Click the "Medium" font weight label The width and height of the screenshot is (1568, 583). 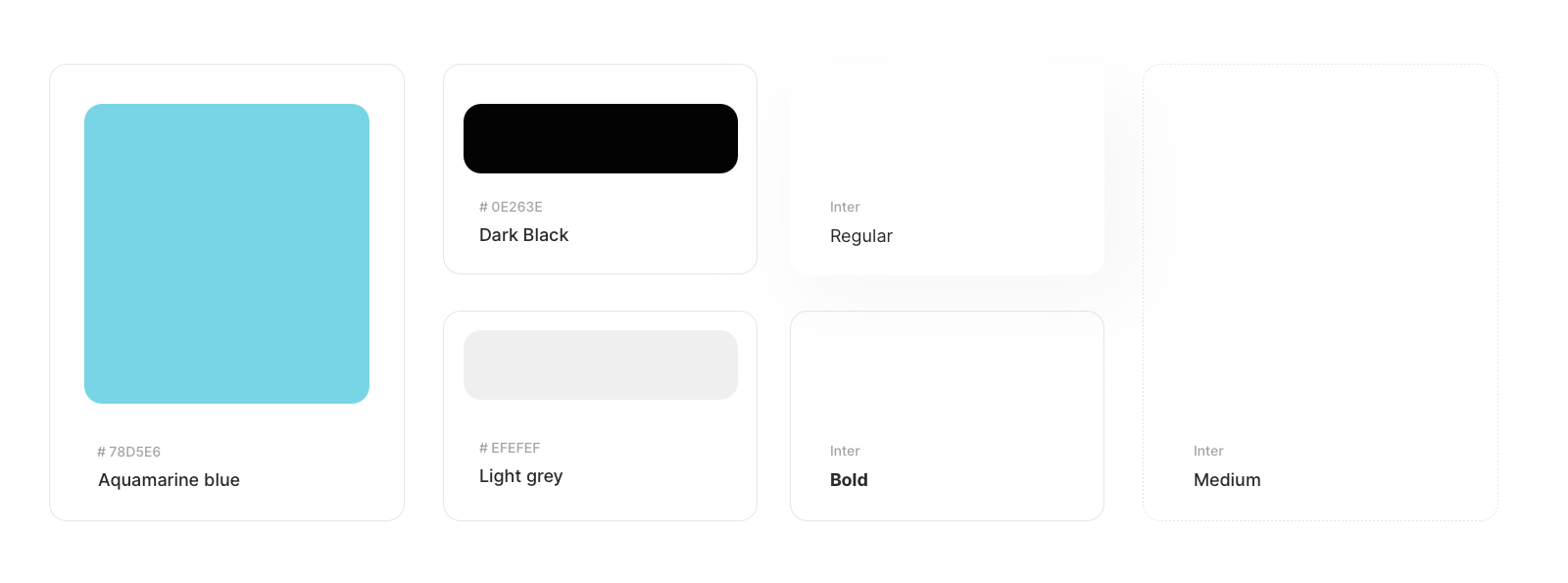(x=1227, y=480)
